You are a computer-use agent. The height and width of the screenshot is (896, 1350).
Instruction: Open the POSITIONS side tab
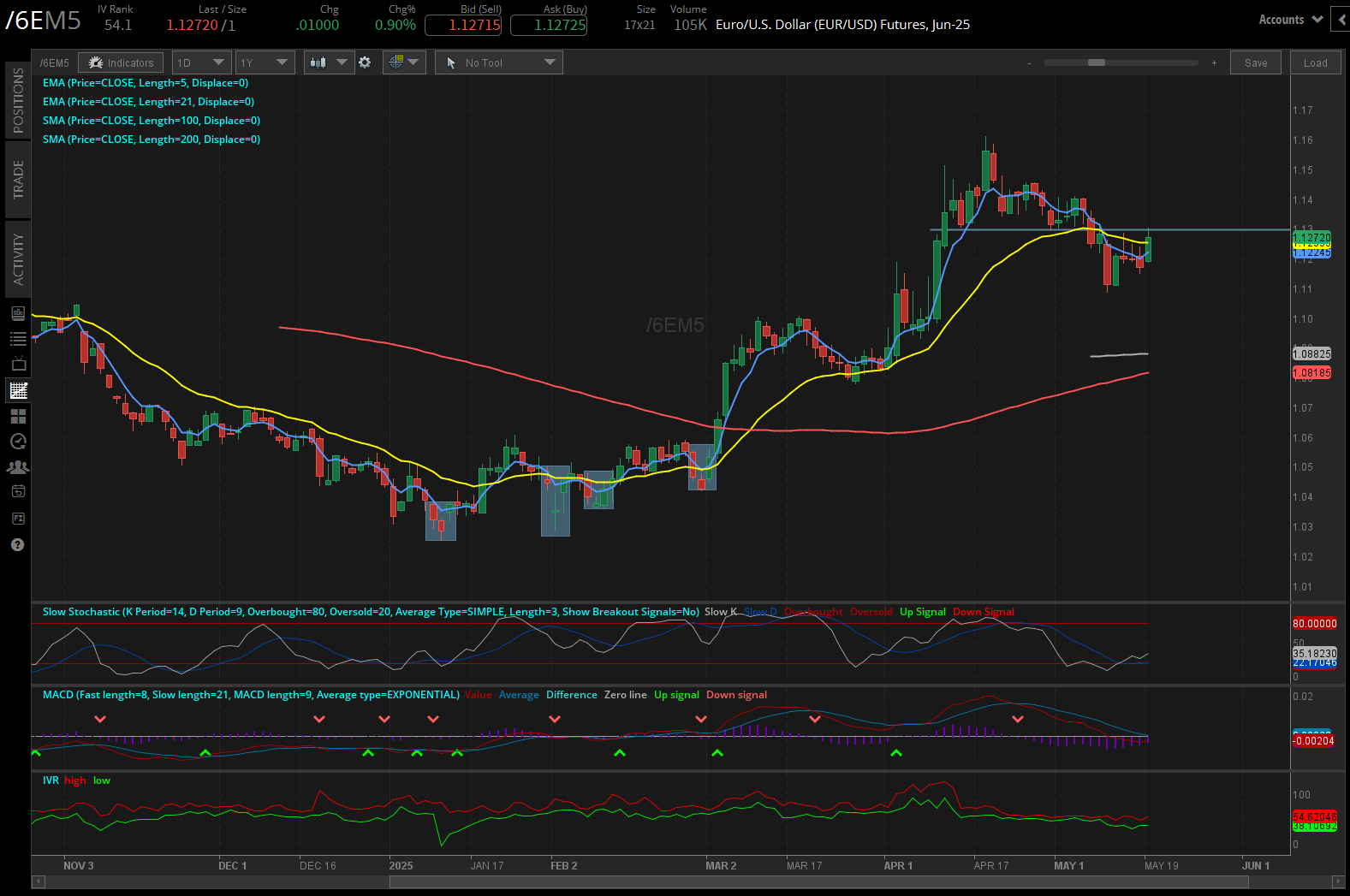(18, 100)
